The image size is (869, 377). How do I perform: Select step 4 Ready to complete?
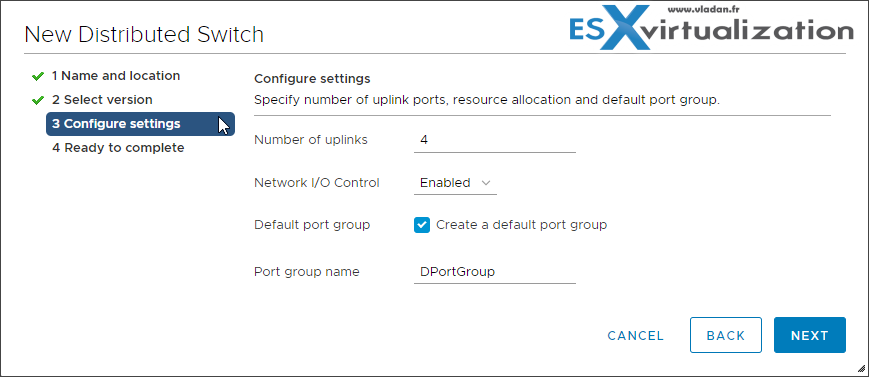[118, 148]
